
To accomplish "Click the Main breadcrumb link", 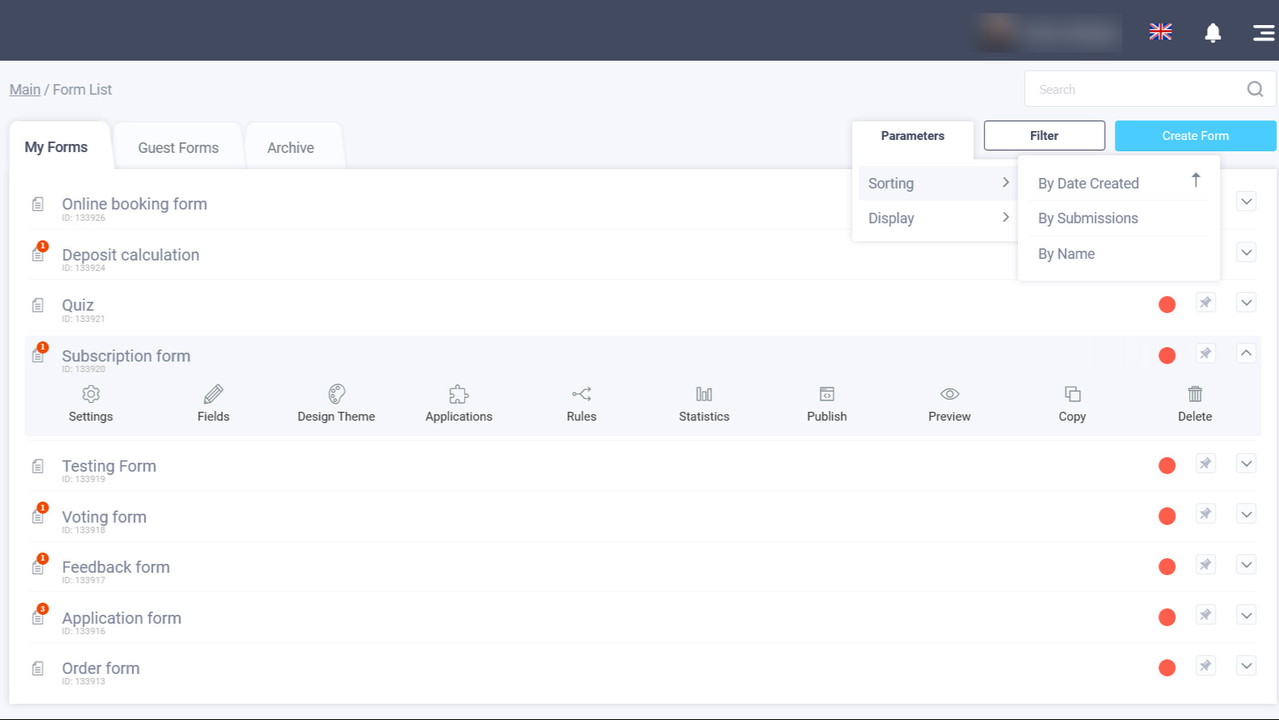I will [25, 90].
